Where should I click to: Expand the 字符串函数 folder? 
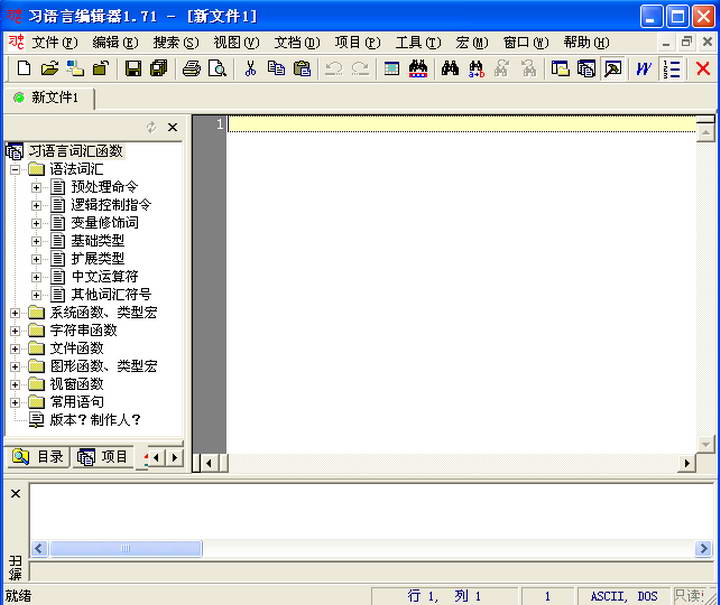[15, 331]
